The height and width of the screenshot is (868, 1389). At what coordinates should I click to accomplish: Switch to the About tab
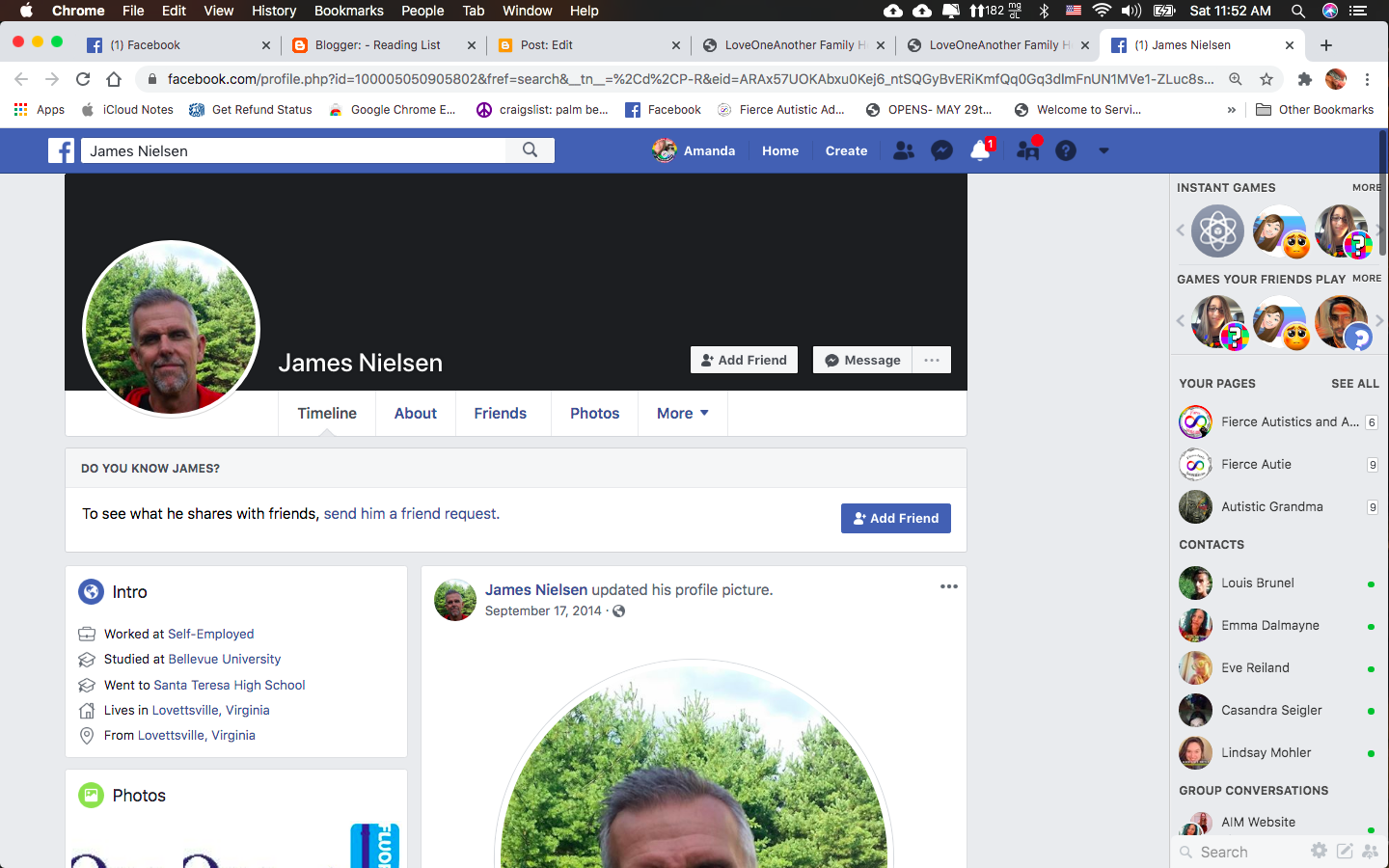(x=415, y=413)
